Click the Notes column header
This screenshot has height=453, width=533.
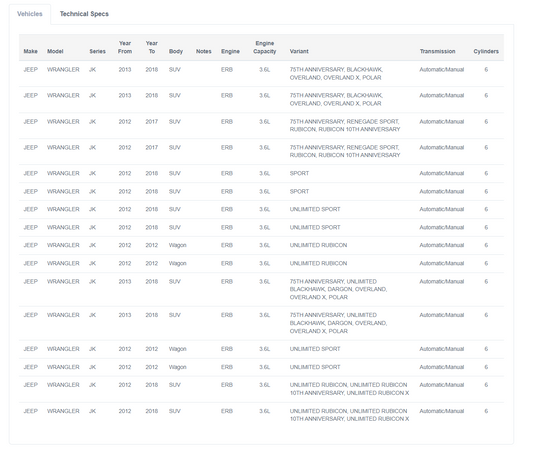coord(204,51)
